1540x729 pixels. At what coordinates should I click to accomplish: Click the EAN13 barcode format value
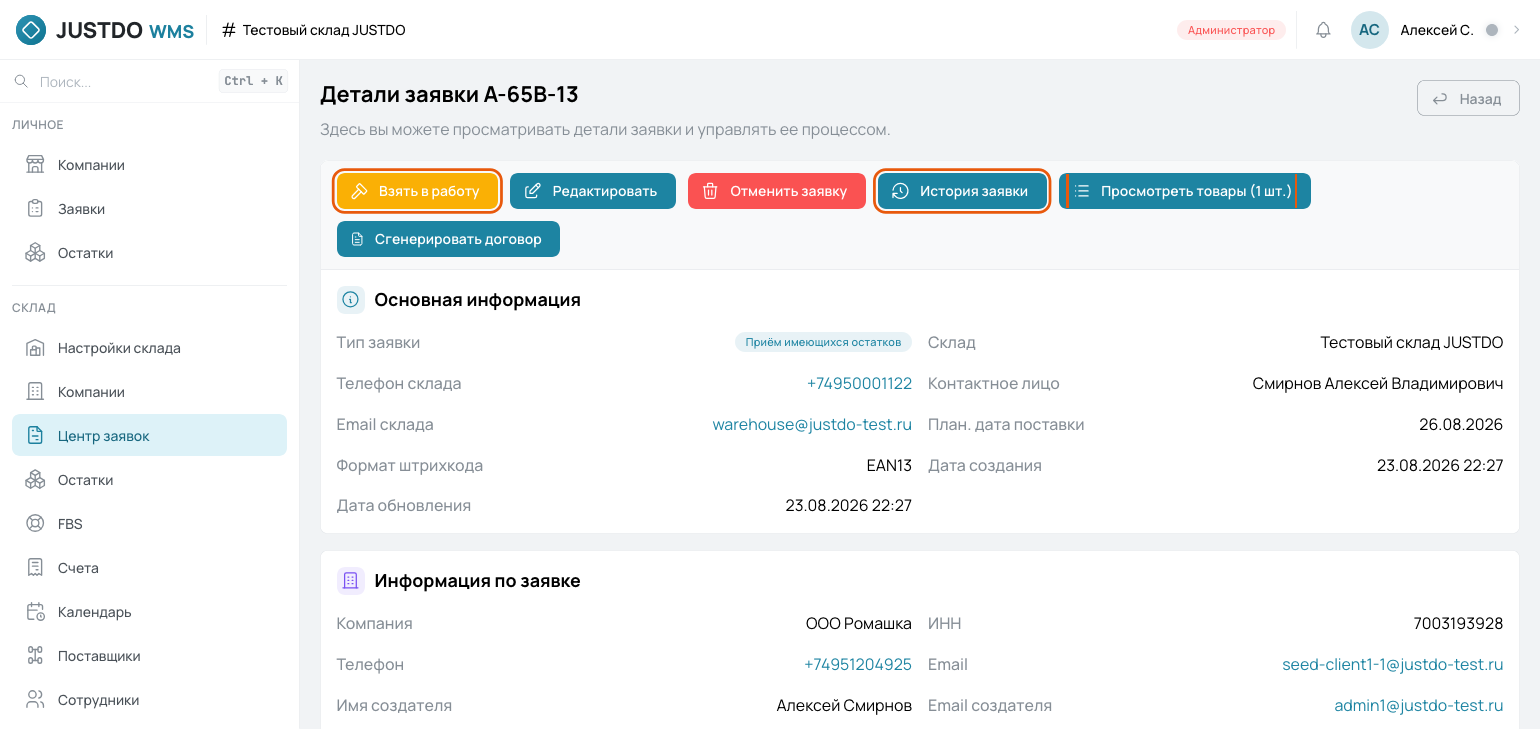[889, 465]
